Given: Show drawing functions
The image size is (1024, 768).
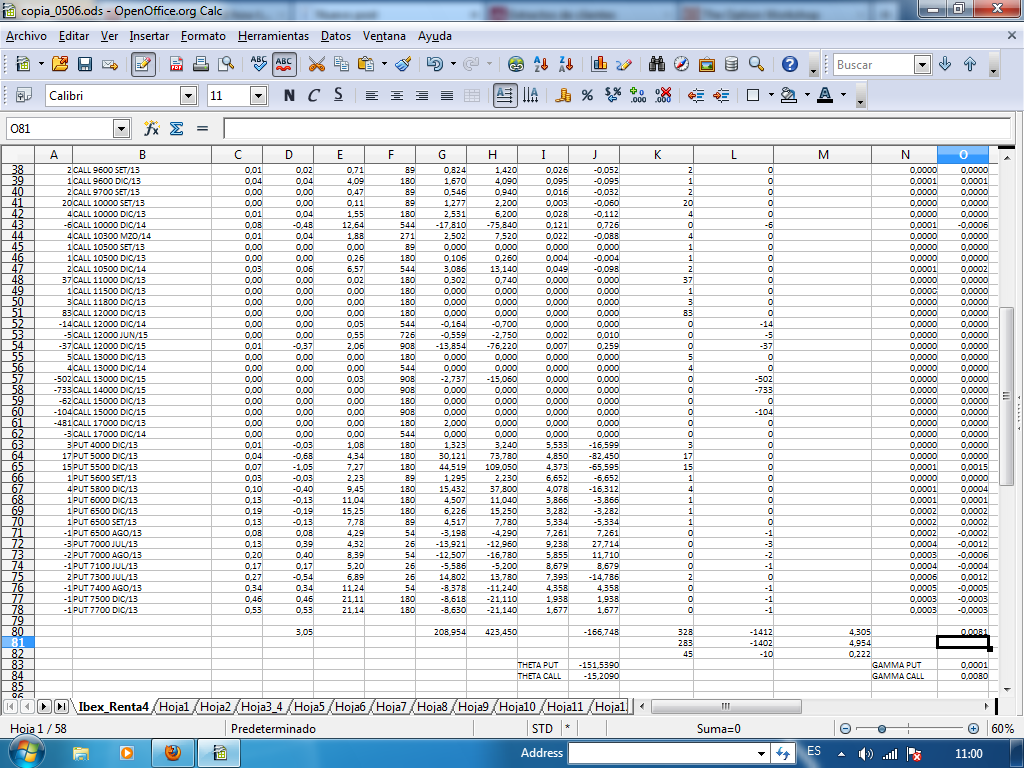Looking at the screenshot, I should [x=624, y=64].
